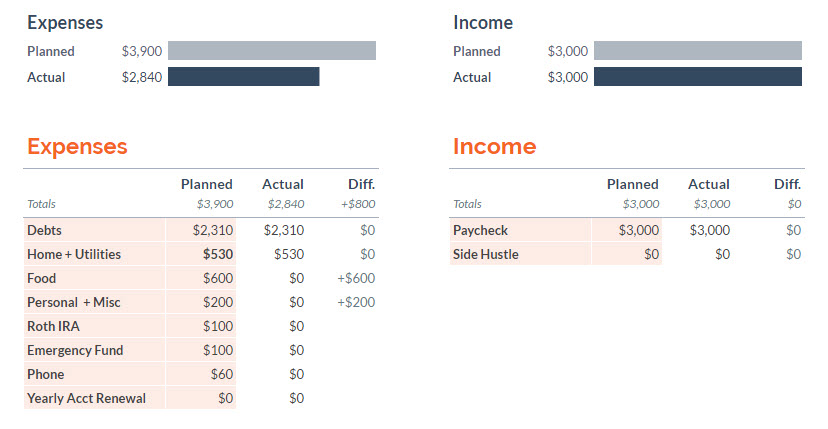This screenshot has width=828, height=429.
Task: Click the gray Planned income bar
Action: coord(697,51)
